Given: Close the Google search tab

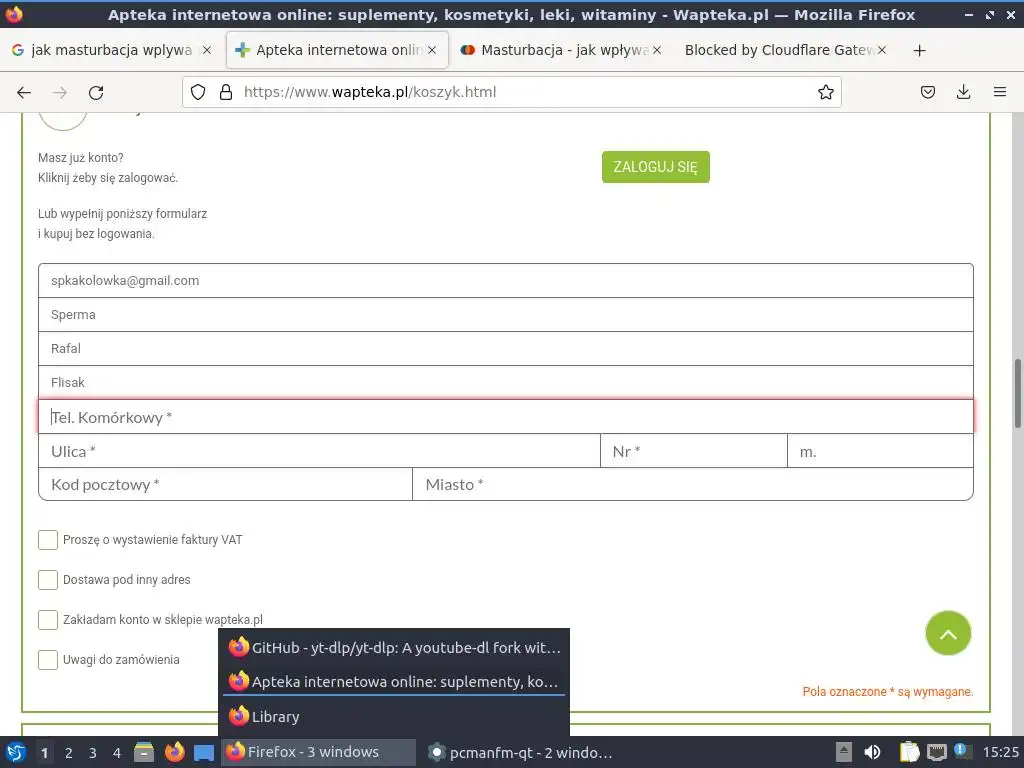Looking at the screenshot, I should tap(207, 50).
